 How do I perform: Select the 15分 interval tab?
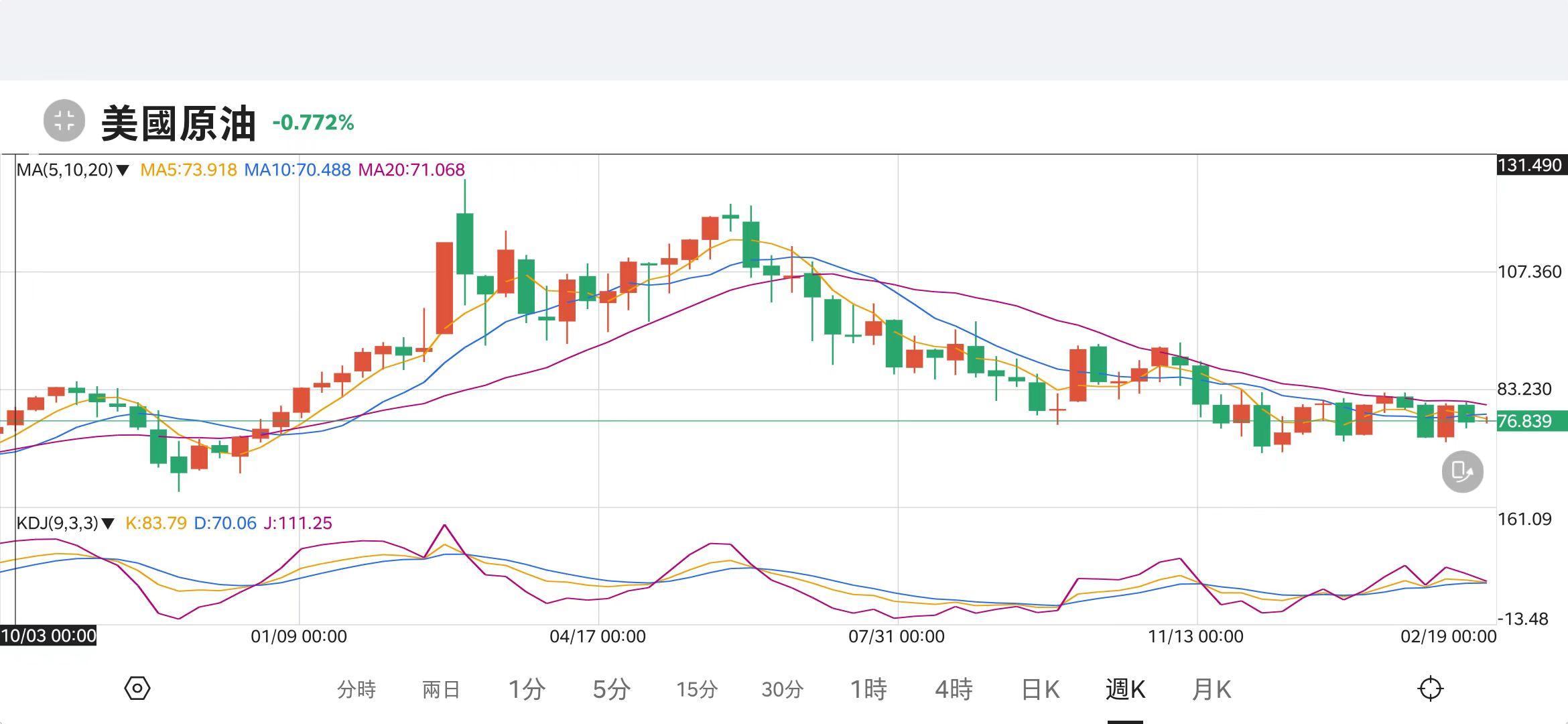tap(697, 689)
